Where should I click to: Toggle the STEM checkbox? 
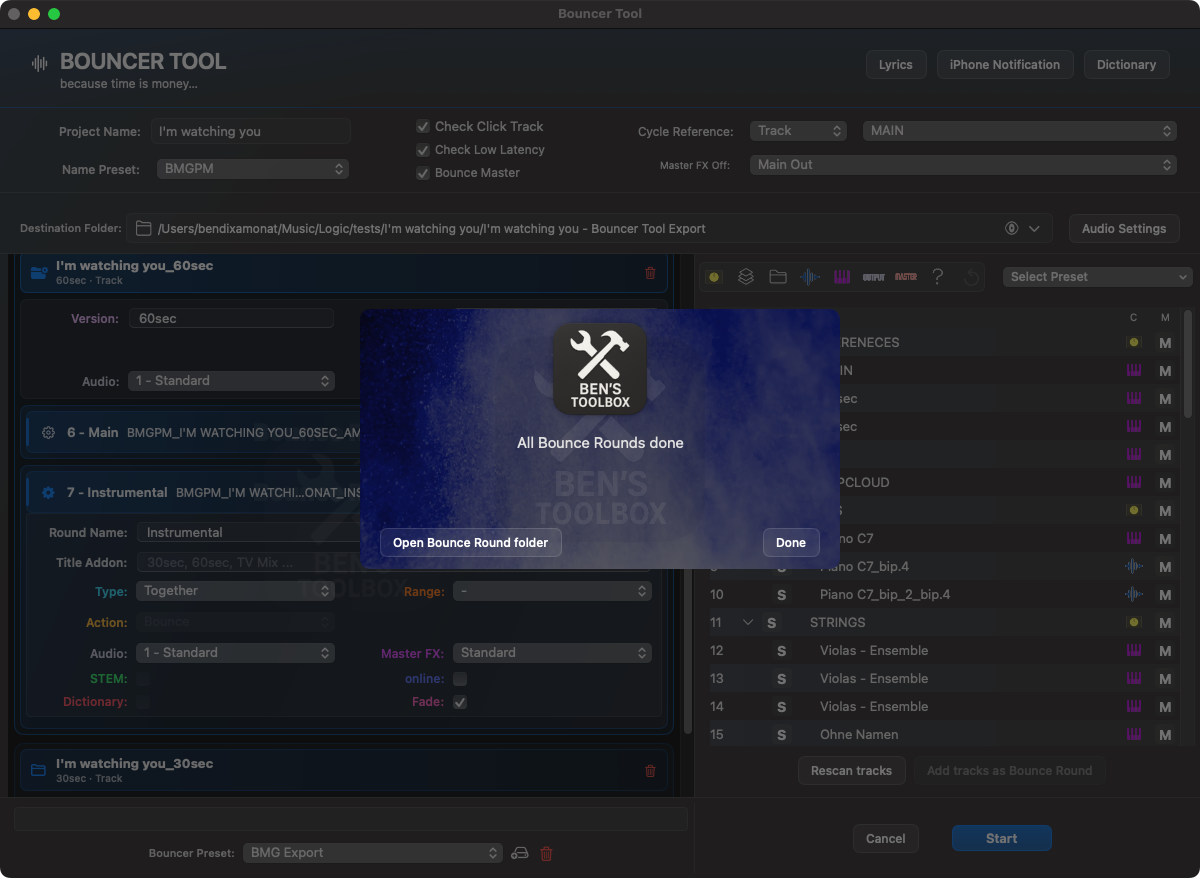(143, 679)
